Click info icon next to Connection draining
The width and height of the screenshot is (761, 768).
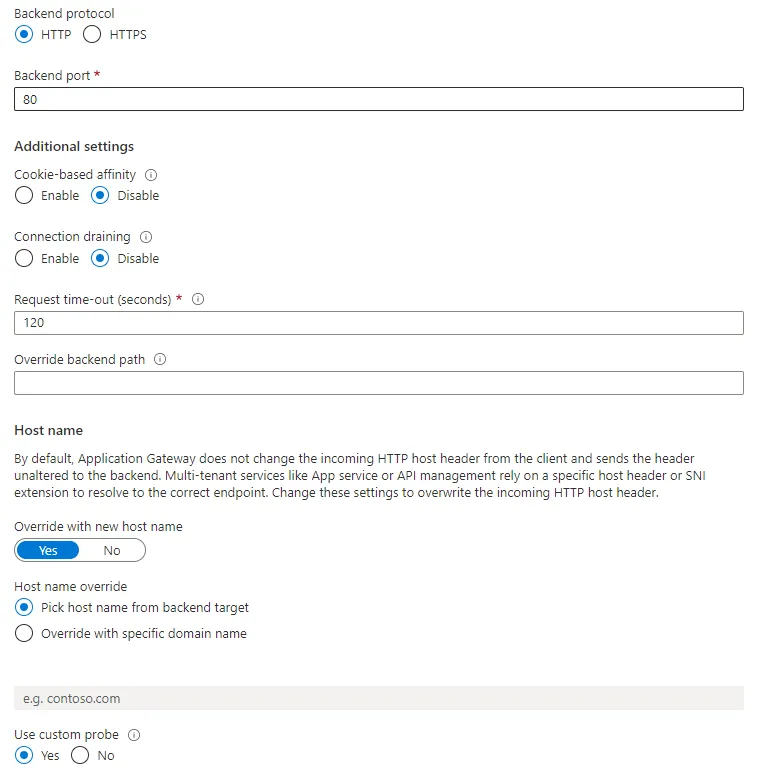pyautogui.click(x=146, y=237)
